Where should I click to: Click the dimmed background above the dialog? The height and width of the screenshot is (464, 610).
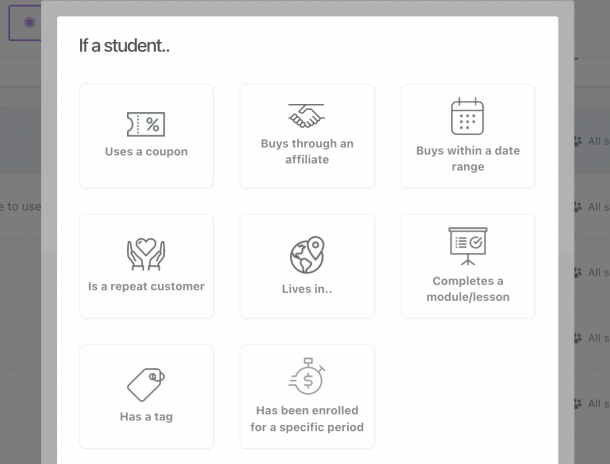tap(300, 7)
